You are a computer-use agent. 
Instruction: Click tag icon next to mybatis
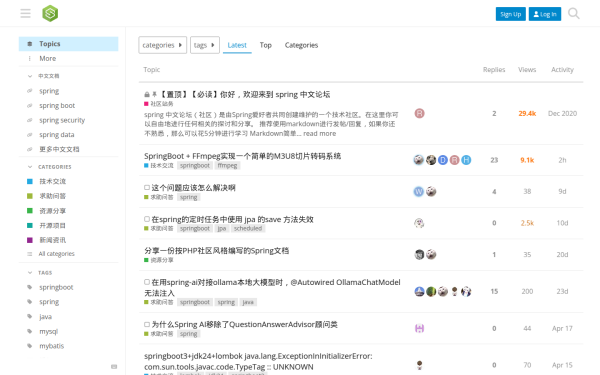pos(30,346)
